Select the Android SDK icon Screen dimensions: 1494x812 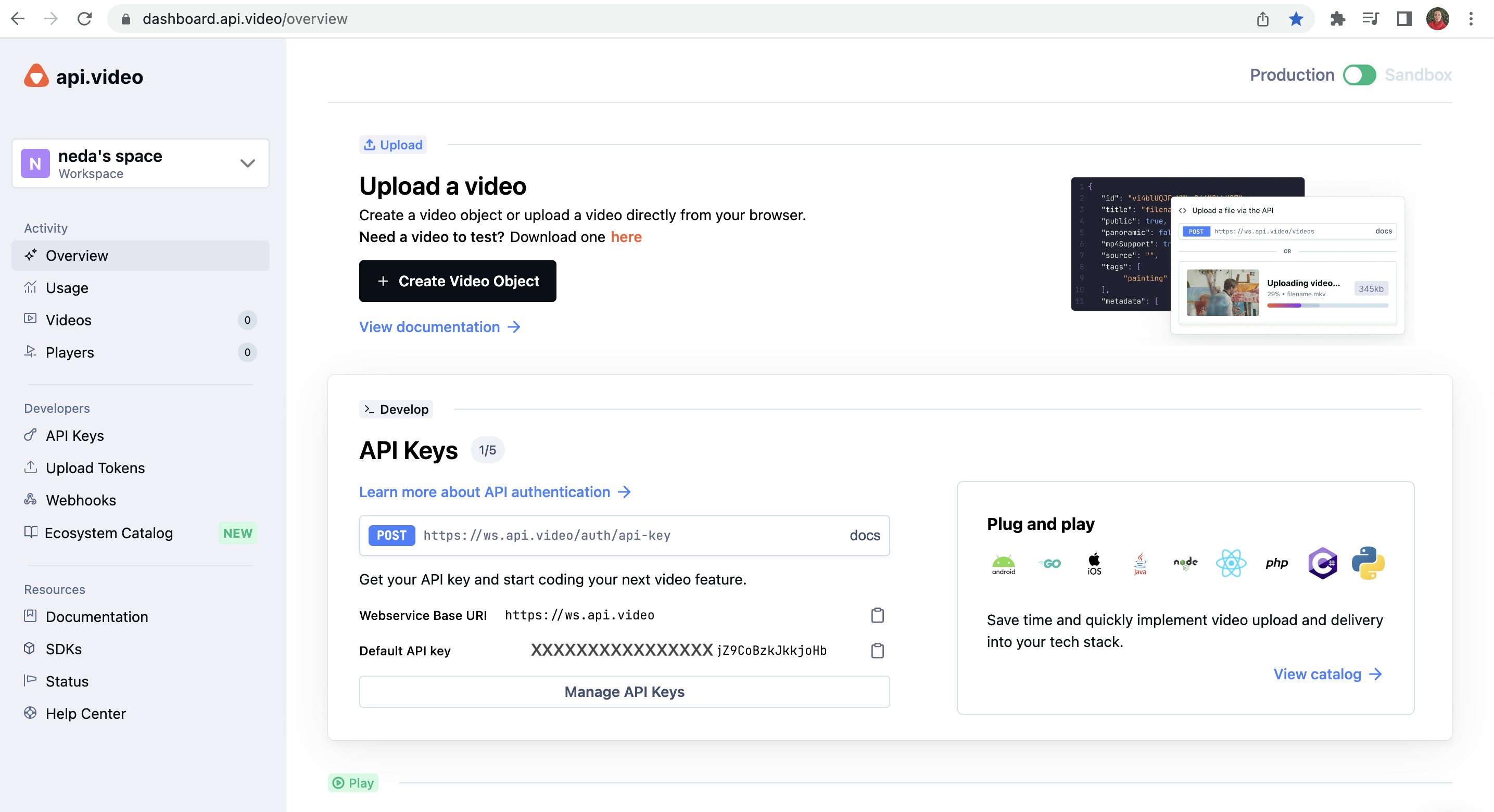point(1003,564)
